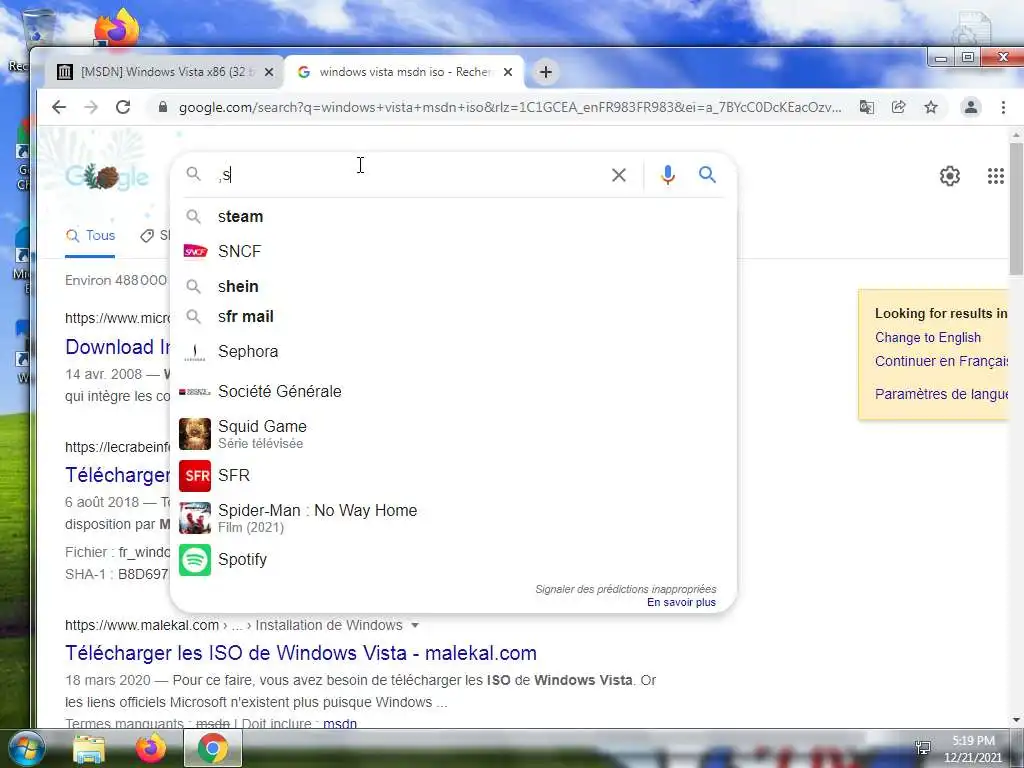This screenshot has width=1024, height=768.
Task: Click the Google holiday logo
Action: (107, 176)
